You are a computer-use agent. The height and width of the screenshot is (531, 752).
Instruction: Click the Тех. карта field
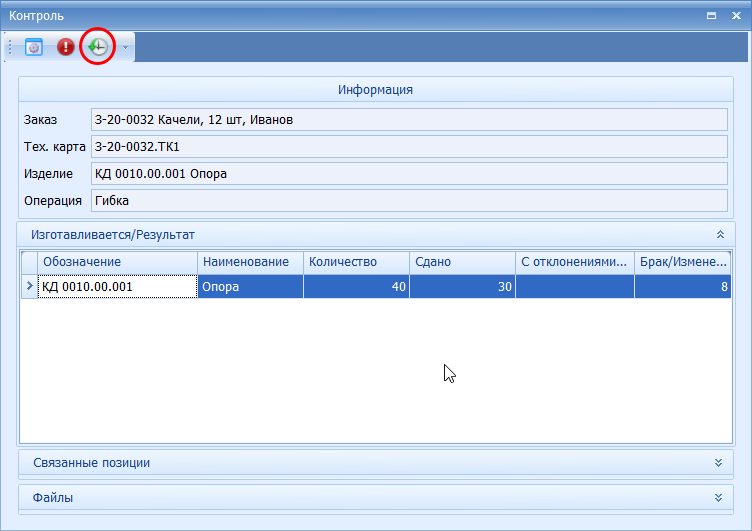[408, 147]
